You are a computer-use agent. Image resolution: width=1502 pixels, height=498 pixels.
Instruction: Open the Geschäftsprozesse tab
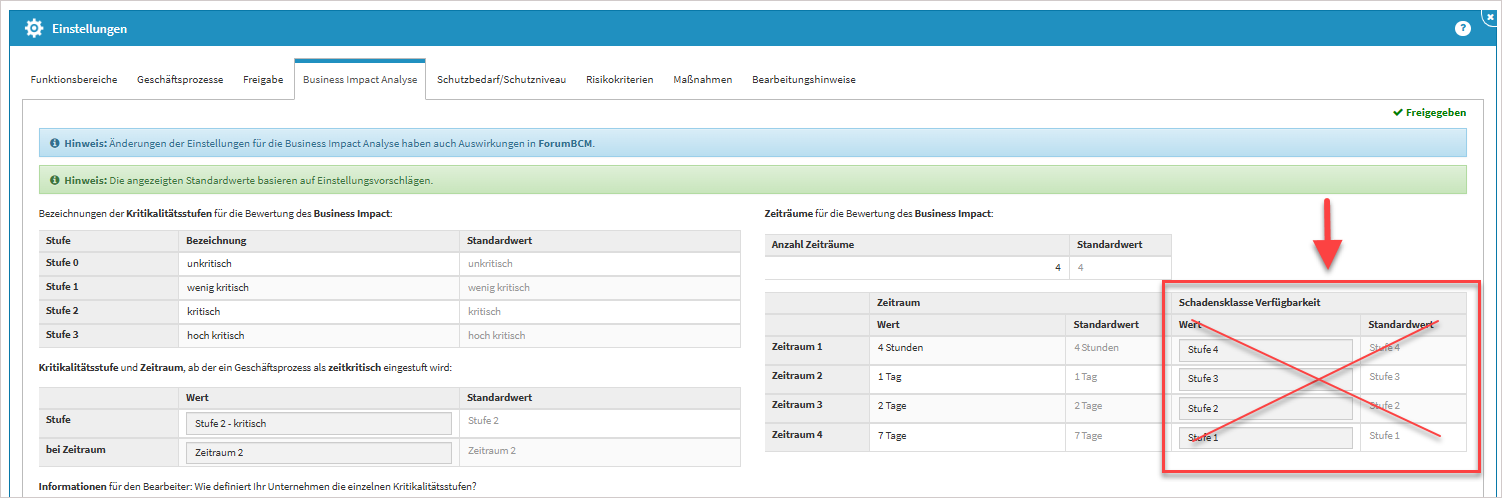pyautogui.click(x=180, y=80)
